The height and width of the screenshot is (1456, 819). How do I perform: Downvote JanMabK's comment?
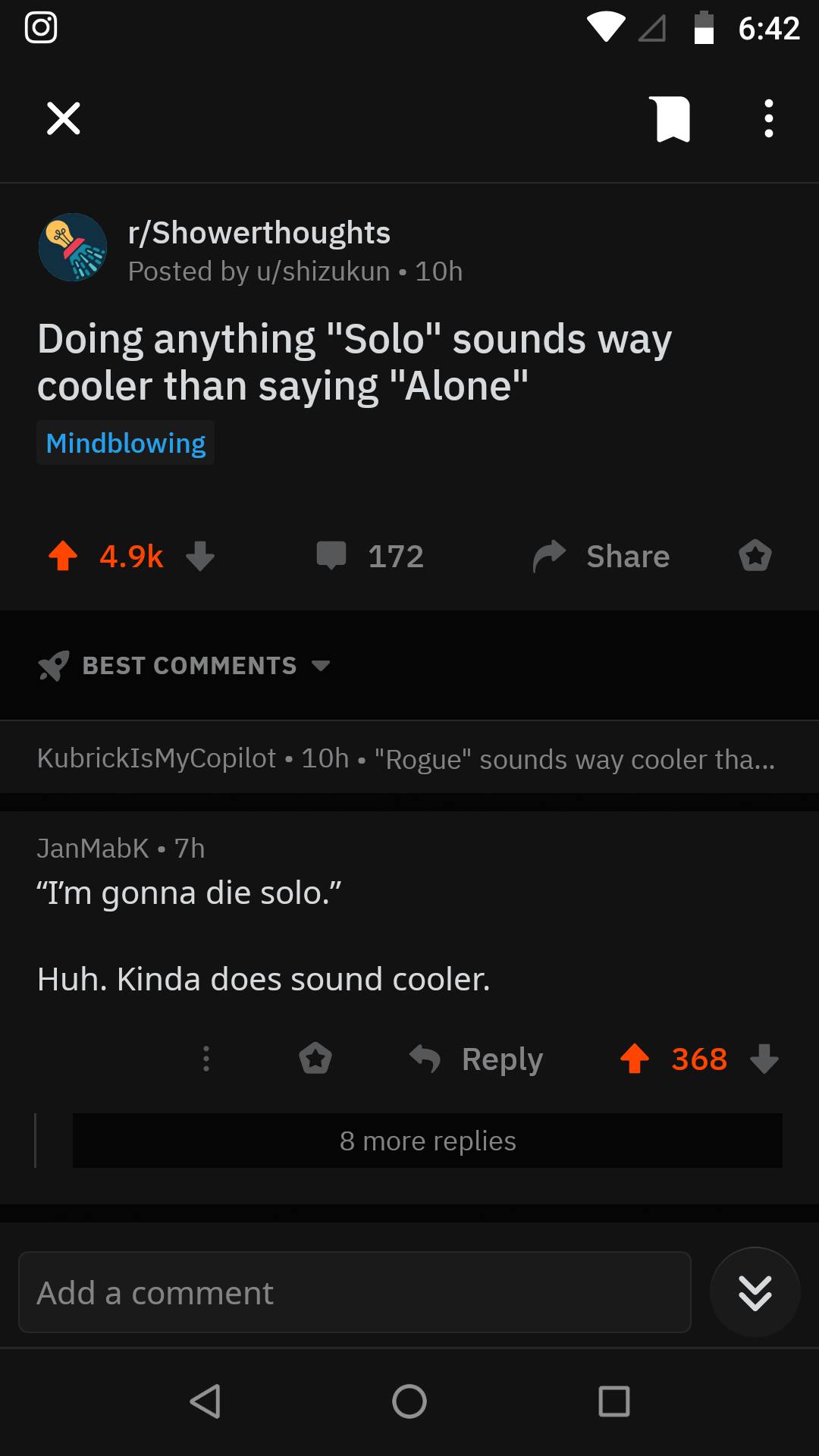[x=764, y=1059]
